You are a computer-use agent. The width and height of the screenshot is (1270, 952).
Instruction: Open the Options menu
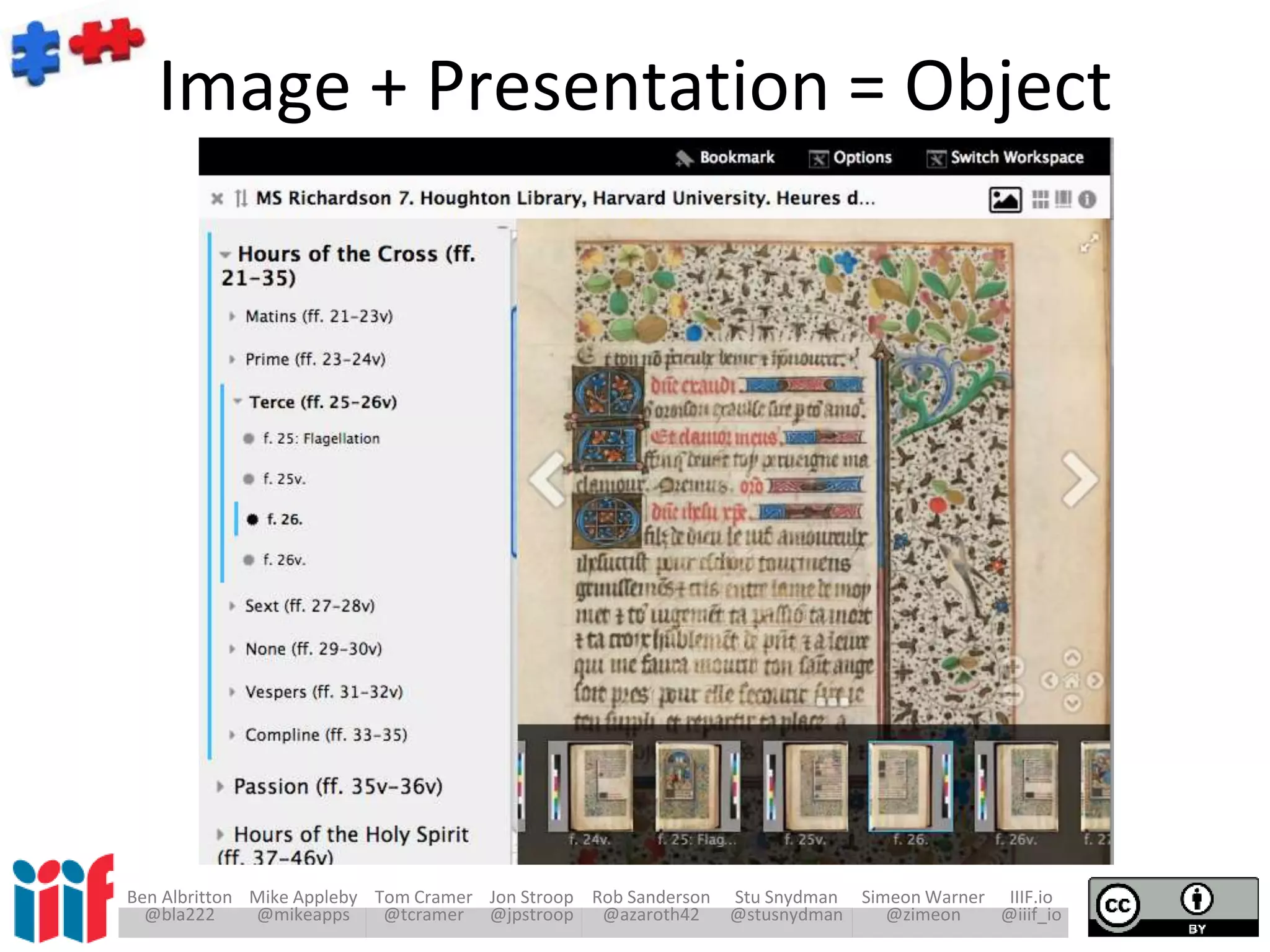(x=850, y=158)
